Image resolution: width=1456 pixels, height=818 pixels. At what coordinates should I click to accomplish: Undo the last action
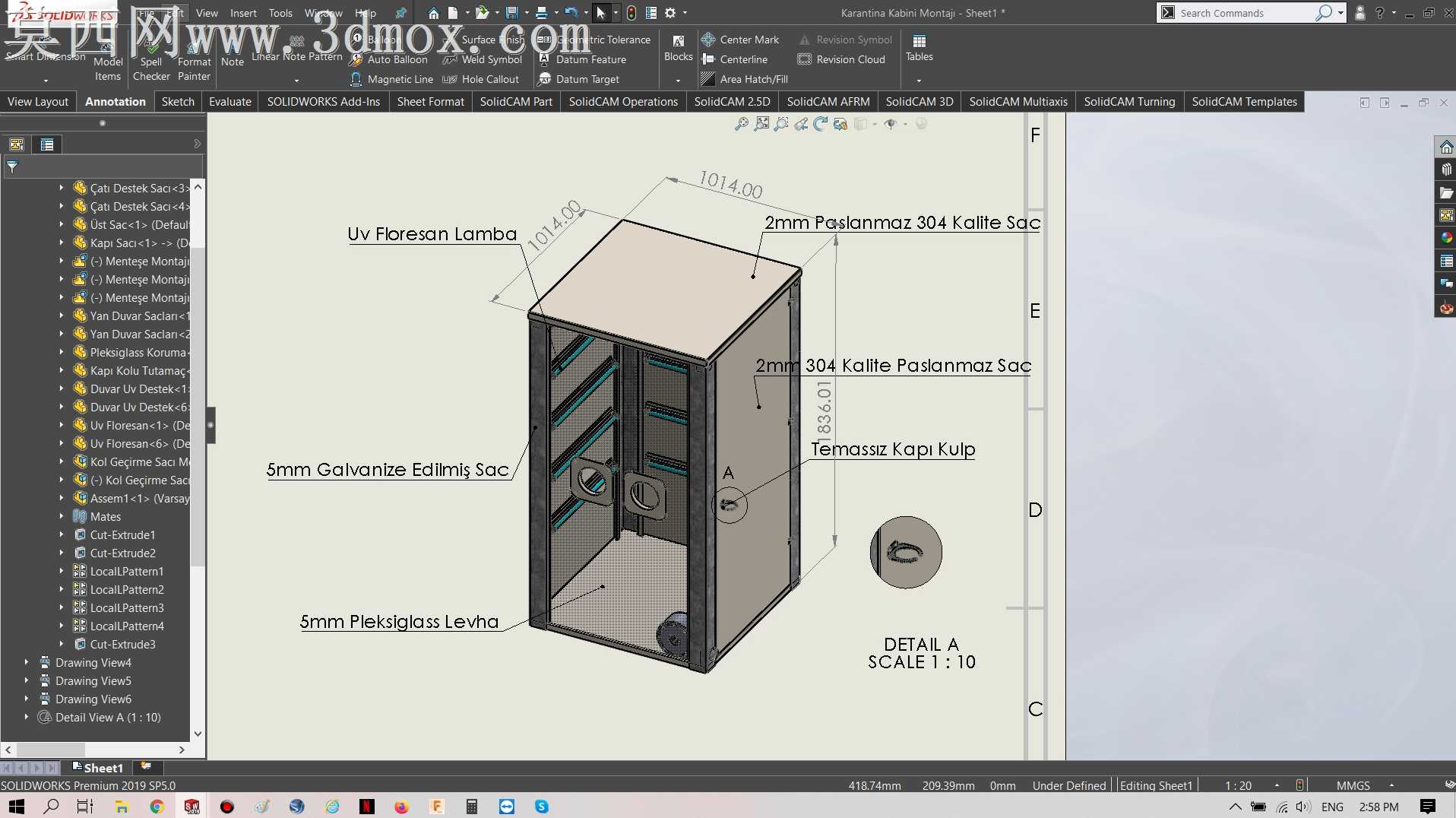click(x=571, y=13)
